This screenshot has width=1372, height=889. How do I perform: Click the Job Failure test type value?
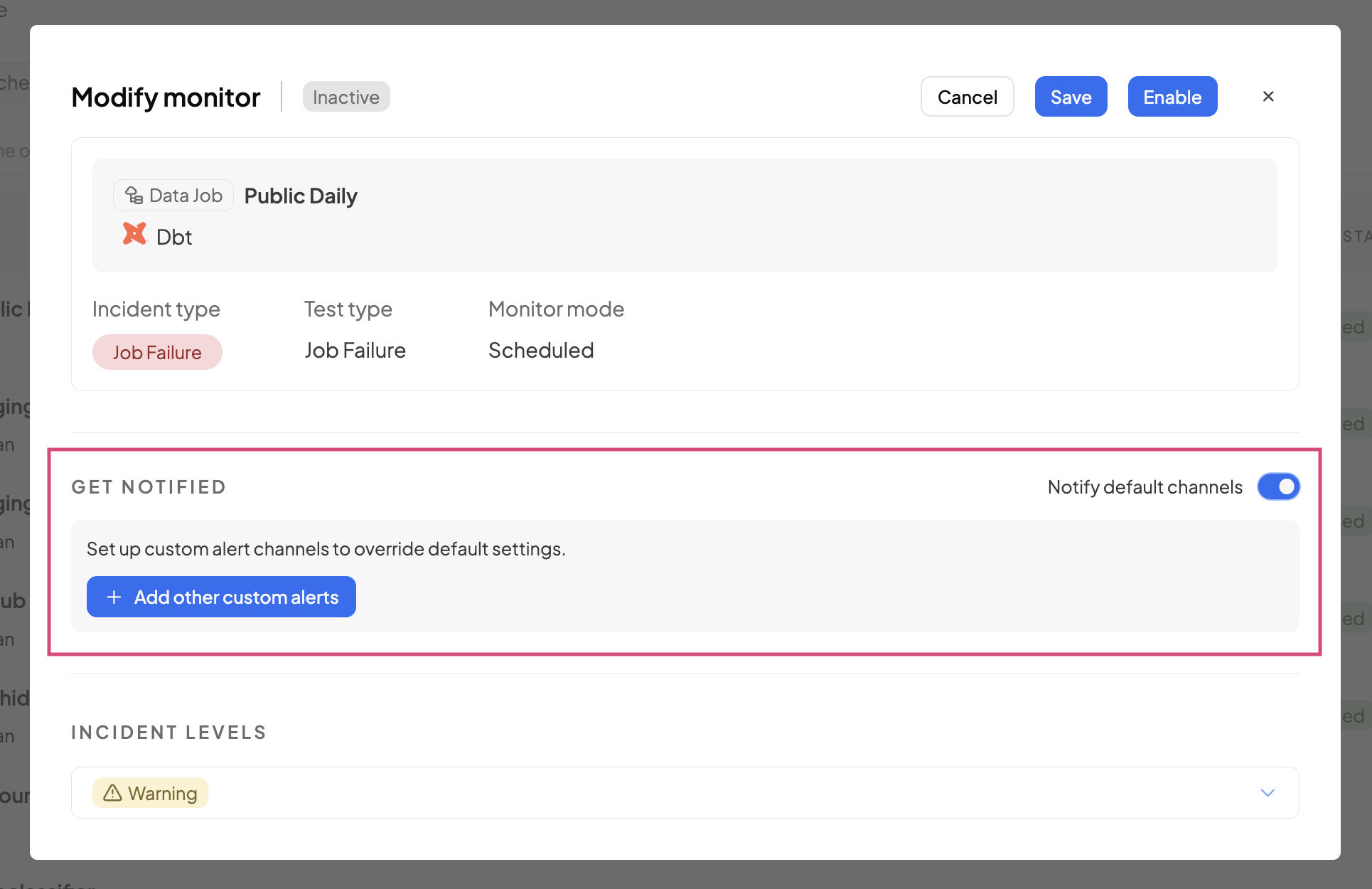click(355, 351)
